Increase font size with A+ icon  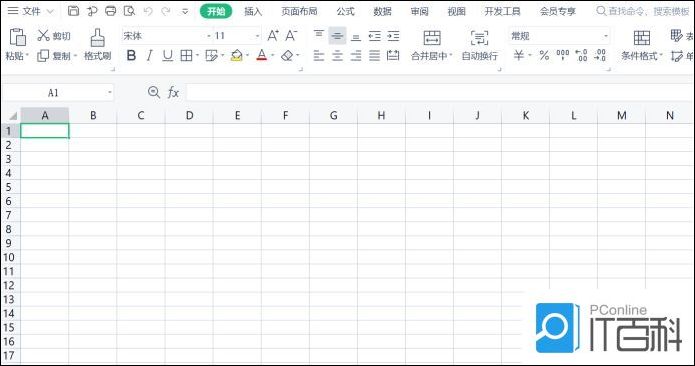[x=273, y=35]
